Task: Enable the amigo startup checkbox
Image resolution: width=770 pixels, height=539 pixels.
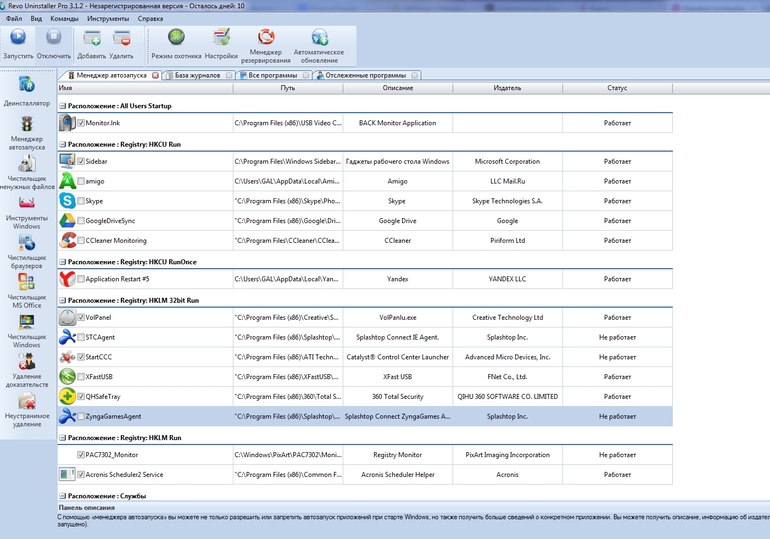Action: [x=81, y=181]
